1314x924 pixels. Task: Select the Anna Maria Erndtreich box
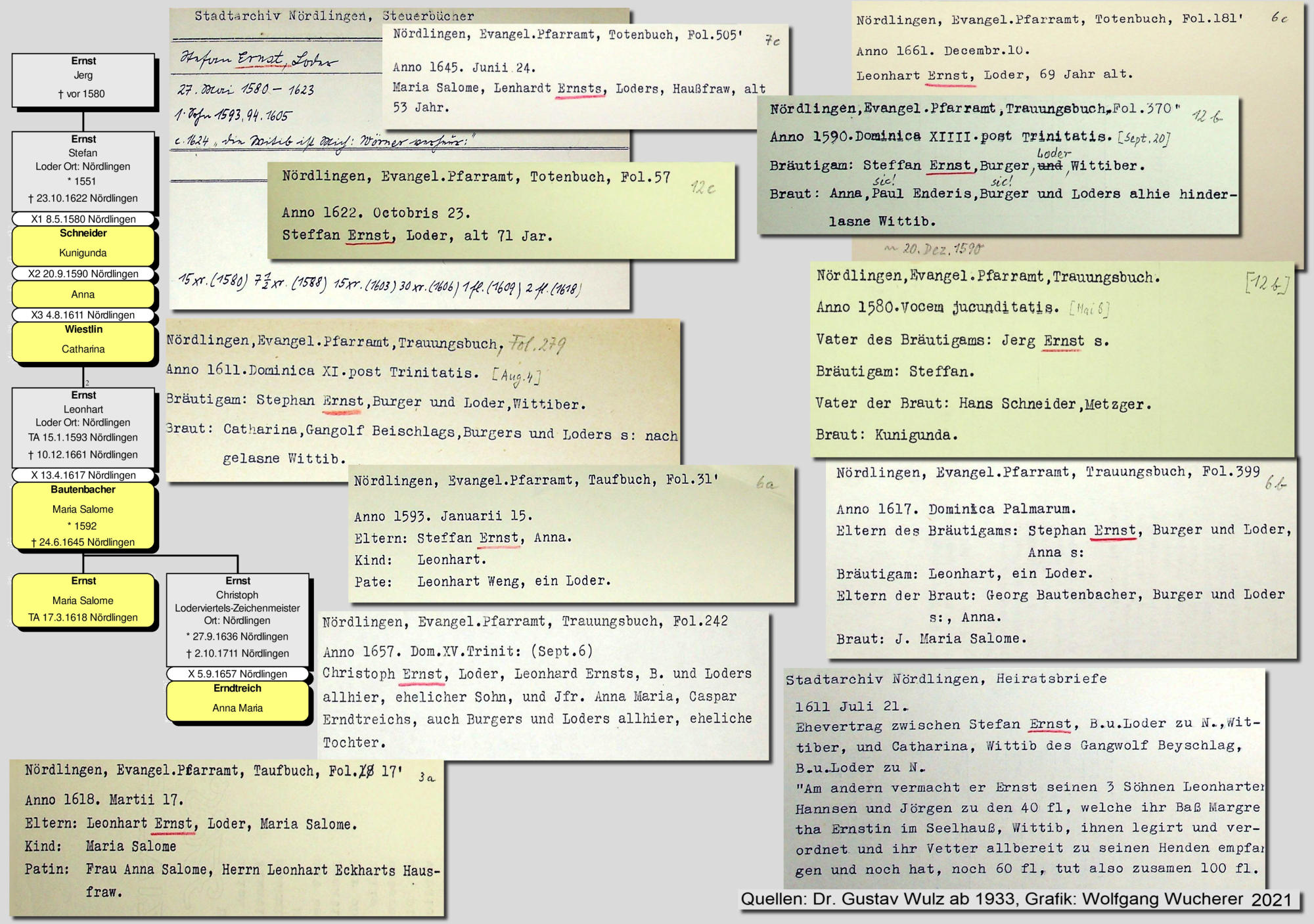click(x=238, y=700)
